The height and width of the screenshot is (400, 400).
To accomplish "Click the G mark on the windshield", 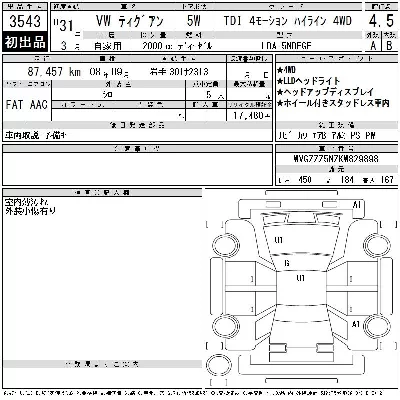I will (x=287, y=263).
